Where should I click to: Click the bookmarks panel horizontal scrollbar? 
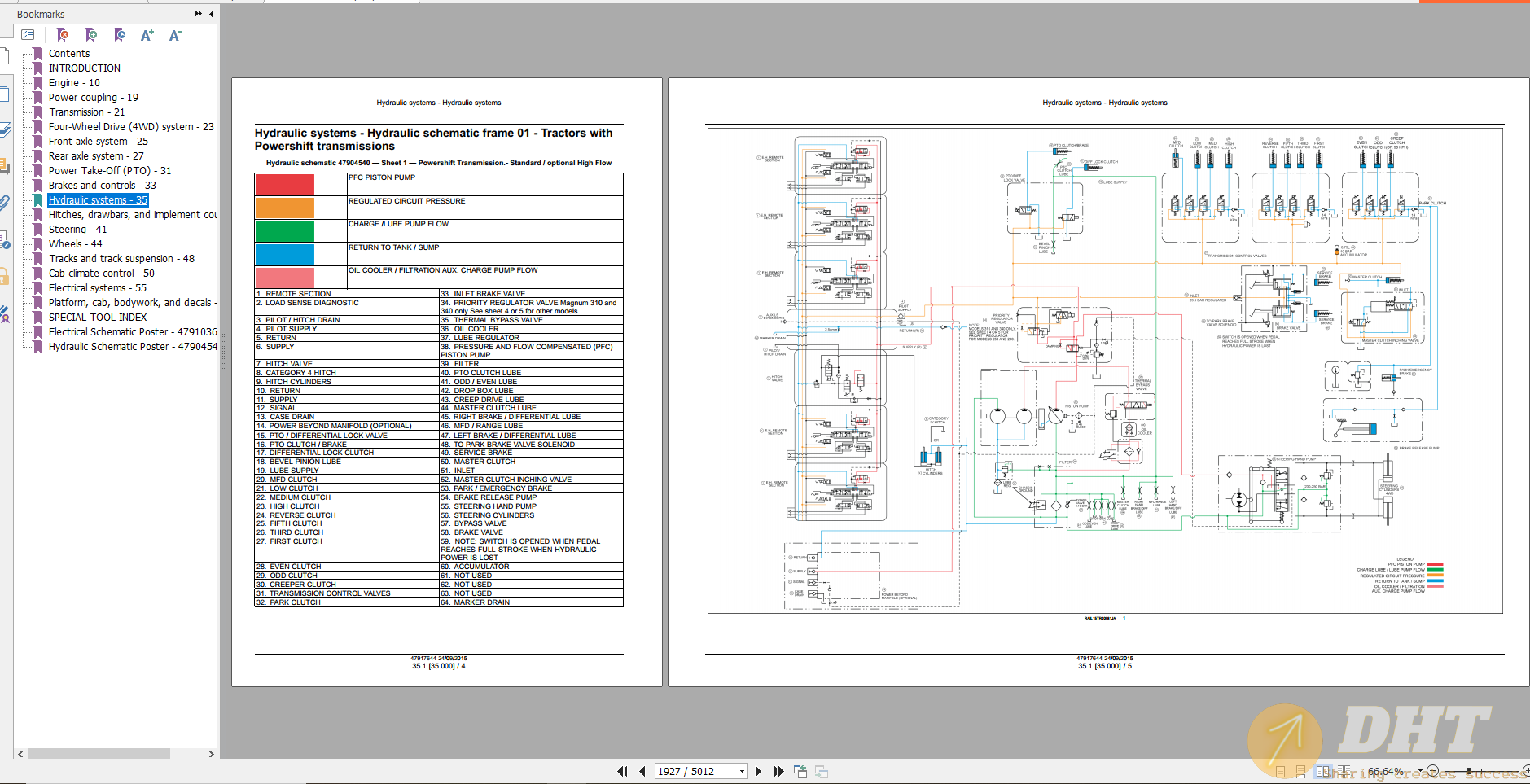[98, 754]
